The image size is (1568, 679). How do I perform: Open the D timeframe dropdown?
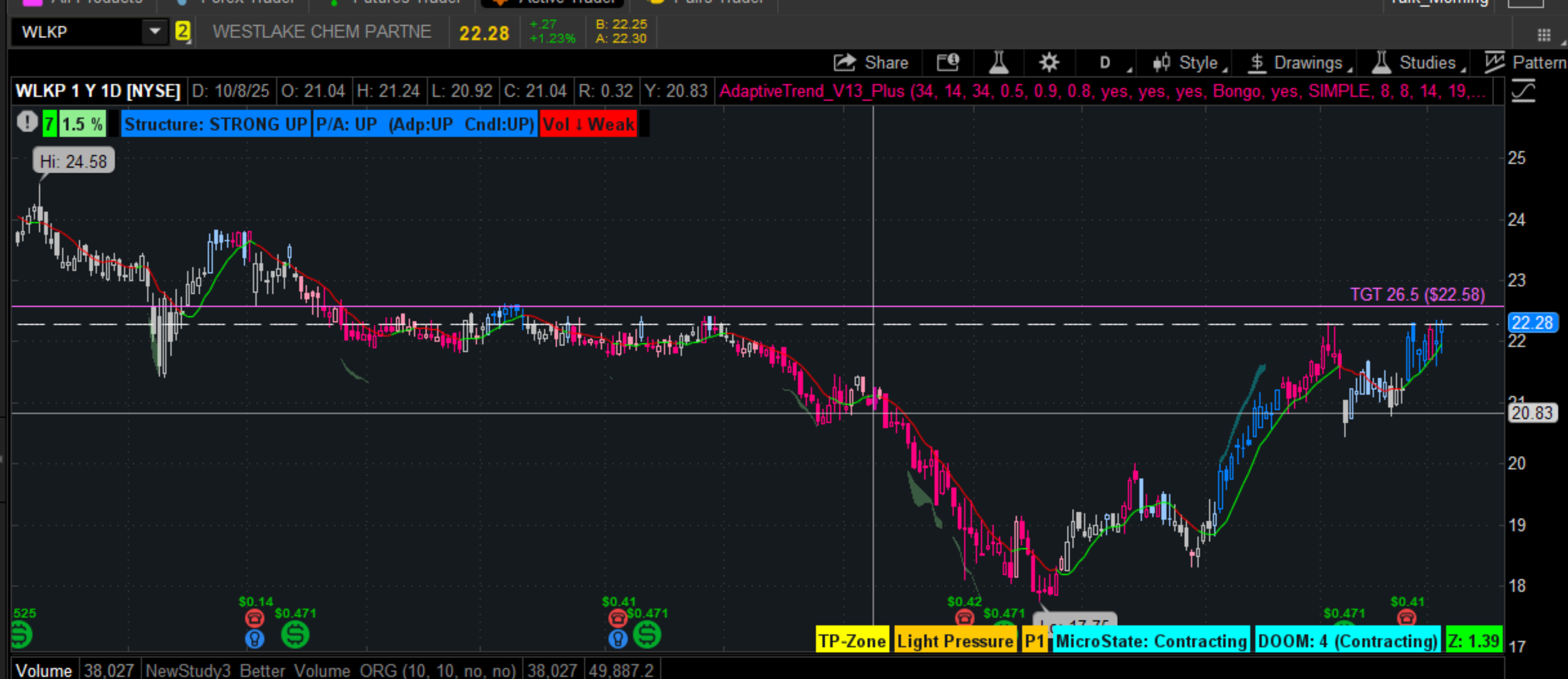coord(1106,63)
